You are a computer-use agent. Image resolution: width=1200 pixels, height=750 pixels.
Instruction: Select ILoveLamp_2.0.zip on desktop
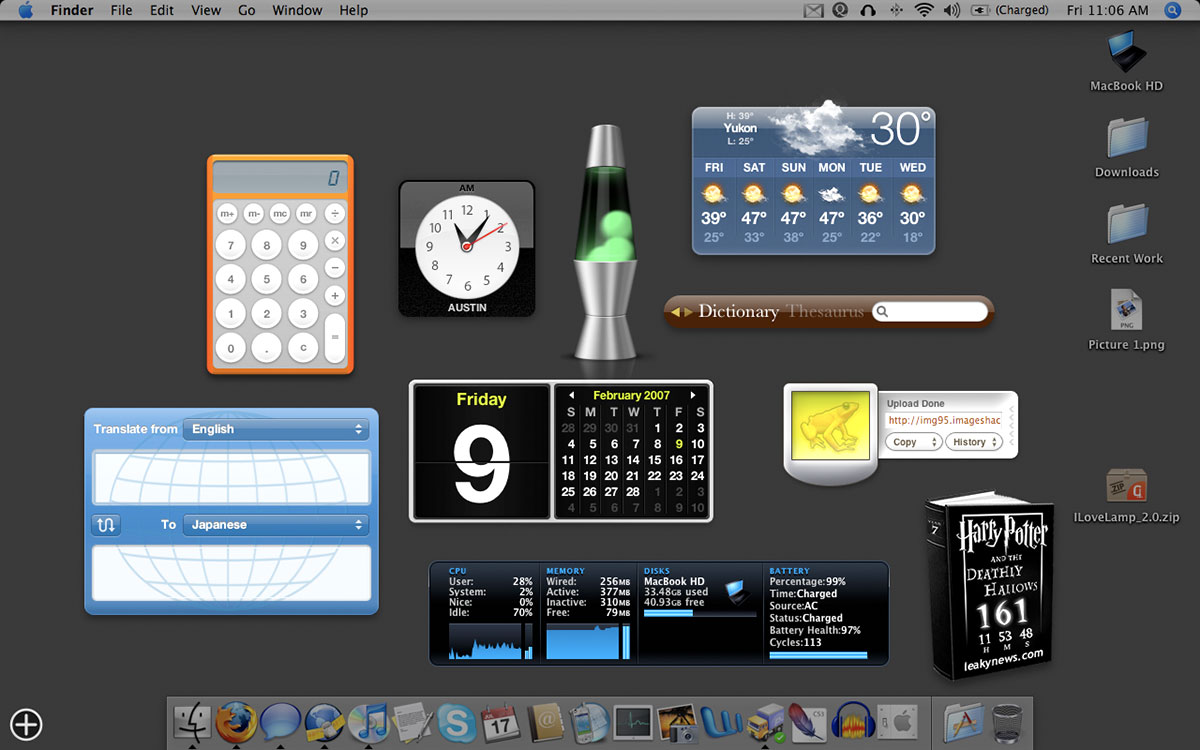[x=1126, y=496]
